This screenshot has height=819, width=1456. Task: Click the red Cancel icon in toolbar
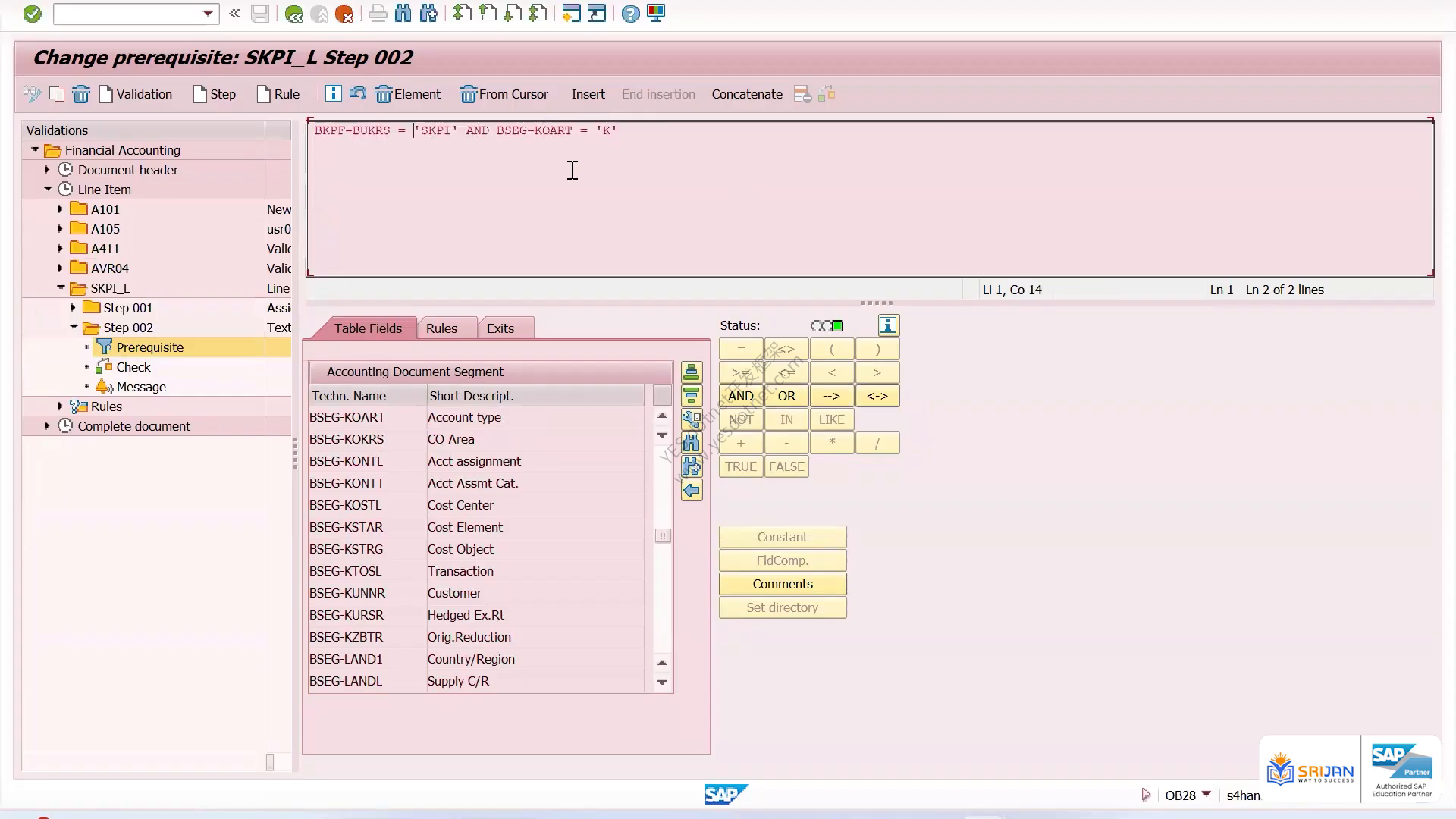pyautogui.click(x=344, y=14)
